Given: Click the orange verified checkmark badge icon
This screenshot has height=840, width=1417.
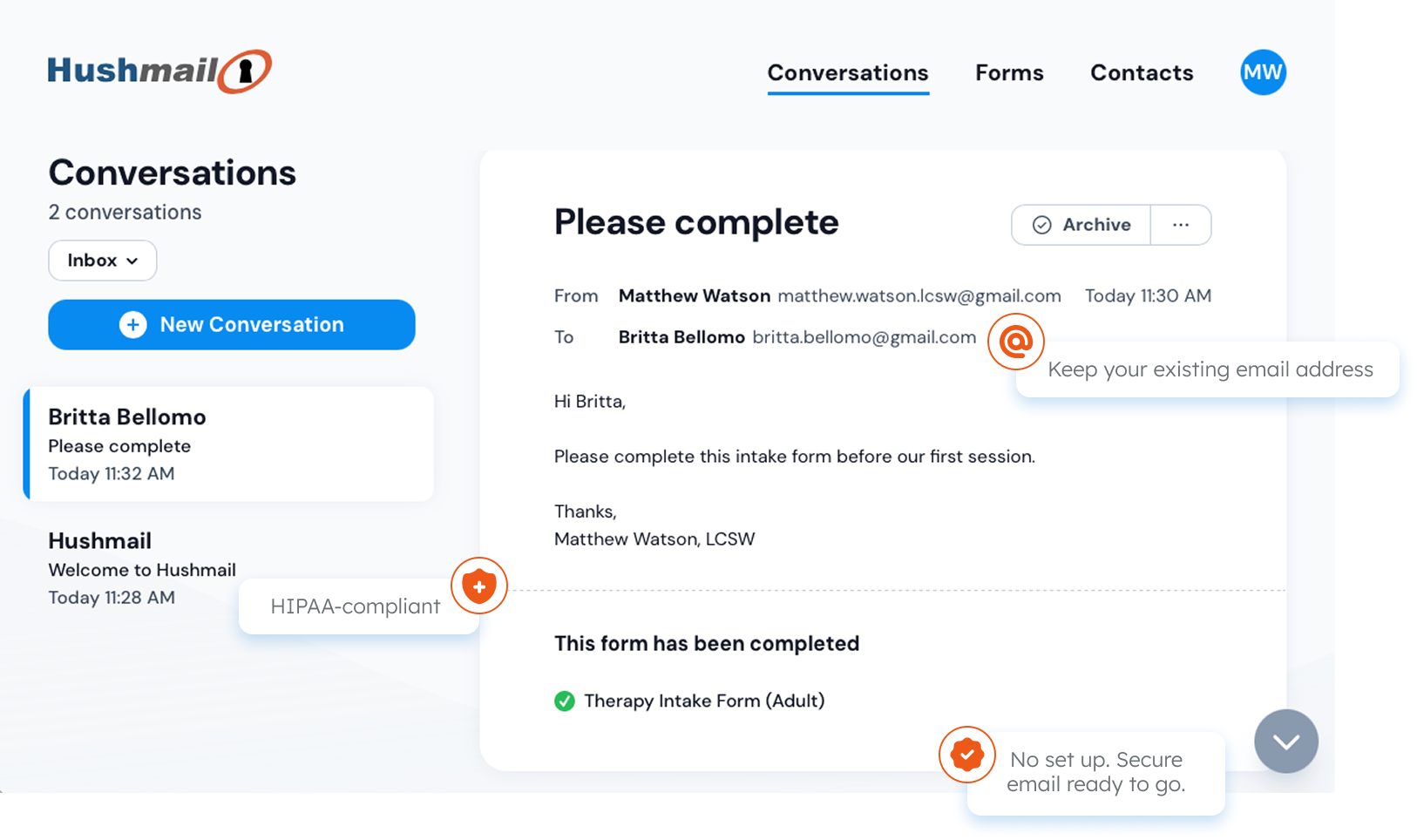Looking at the screenshot, I should point(967,755).
